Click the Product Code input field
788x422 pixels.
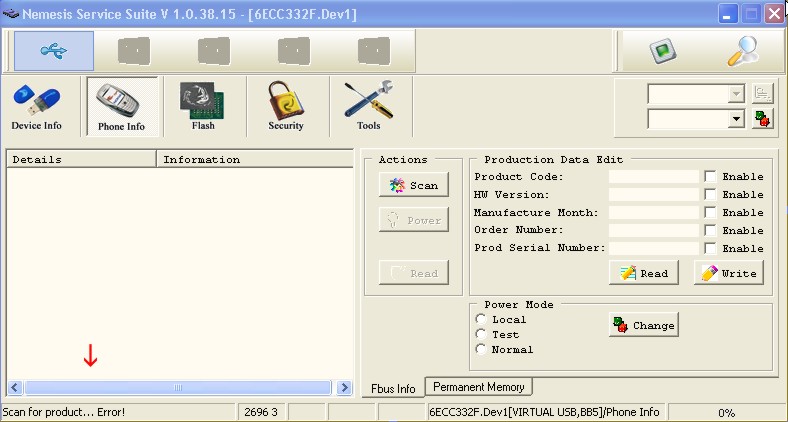(x=654, y=176)
